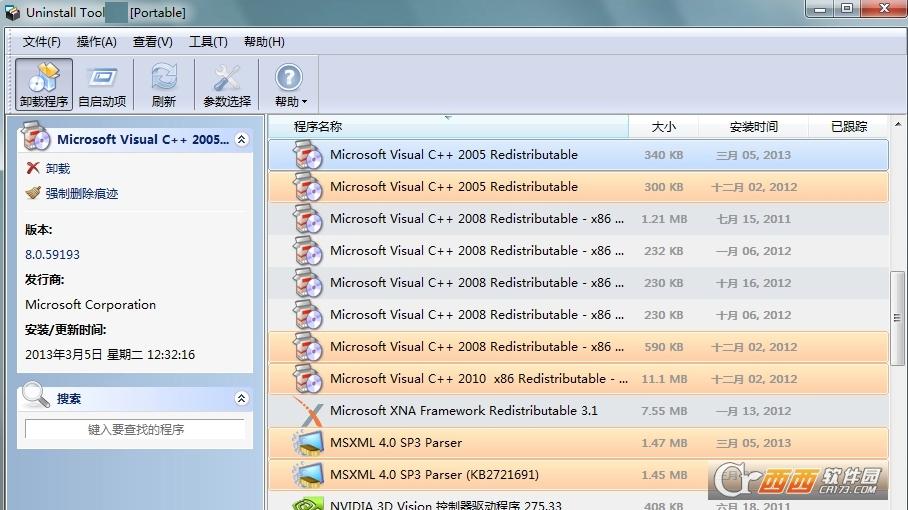Click the magnifier icon in 搜索 panel
Viewport: 908px width, 510px height.
[35, 395]
